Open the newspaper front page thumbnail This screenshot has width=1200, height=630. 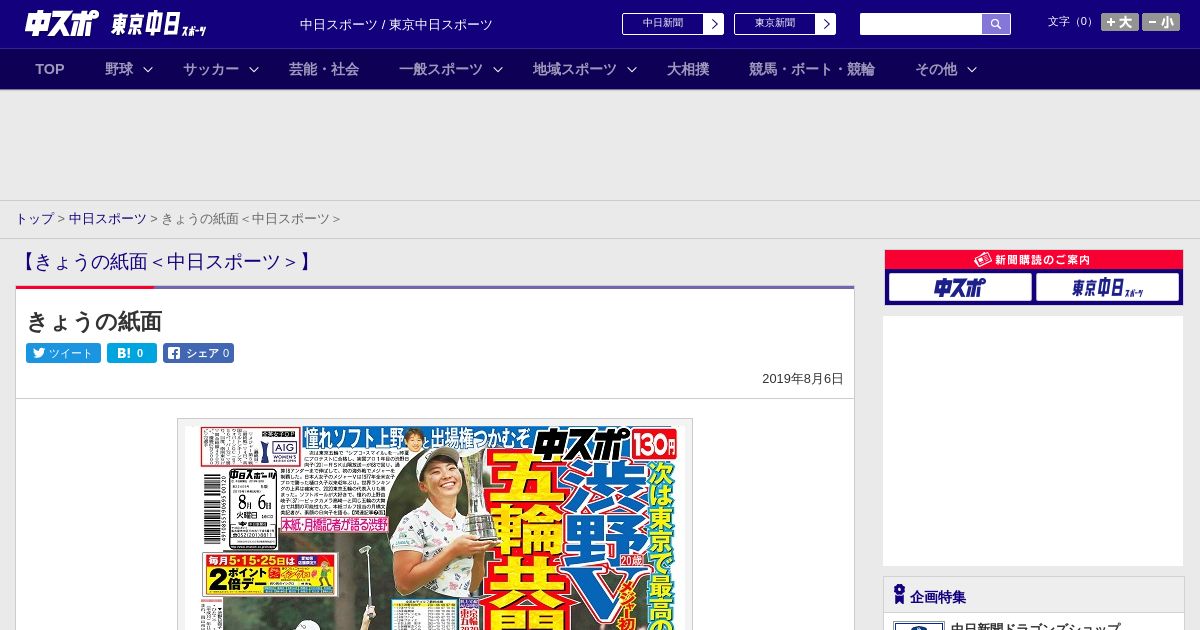point(435,525)
